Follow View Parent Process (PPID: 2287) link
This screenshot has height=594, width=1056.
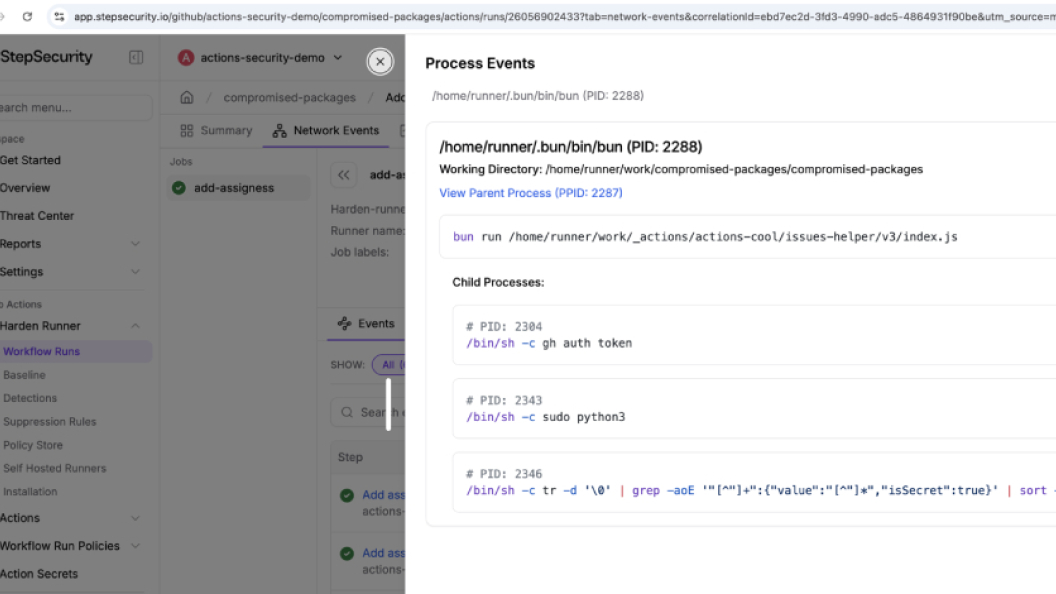pyautogui.click(x=531, y=193)
